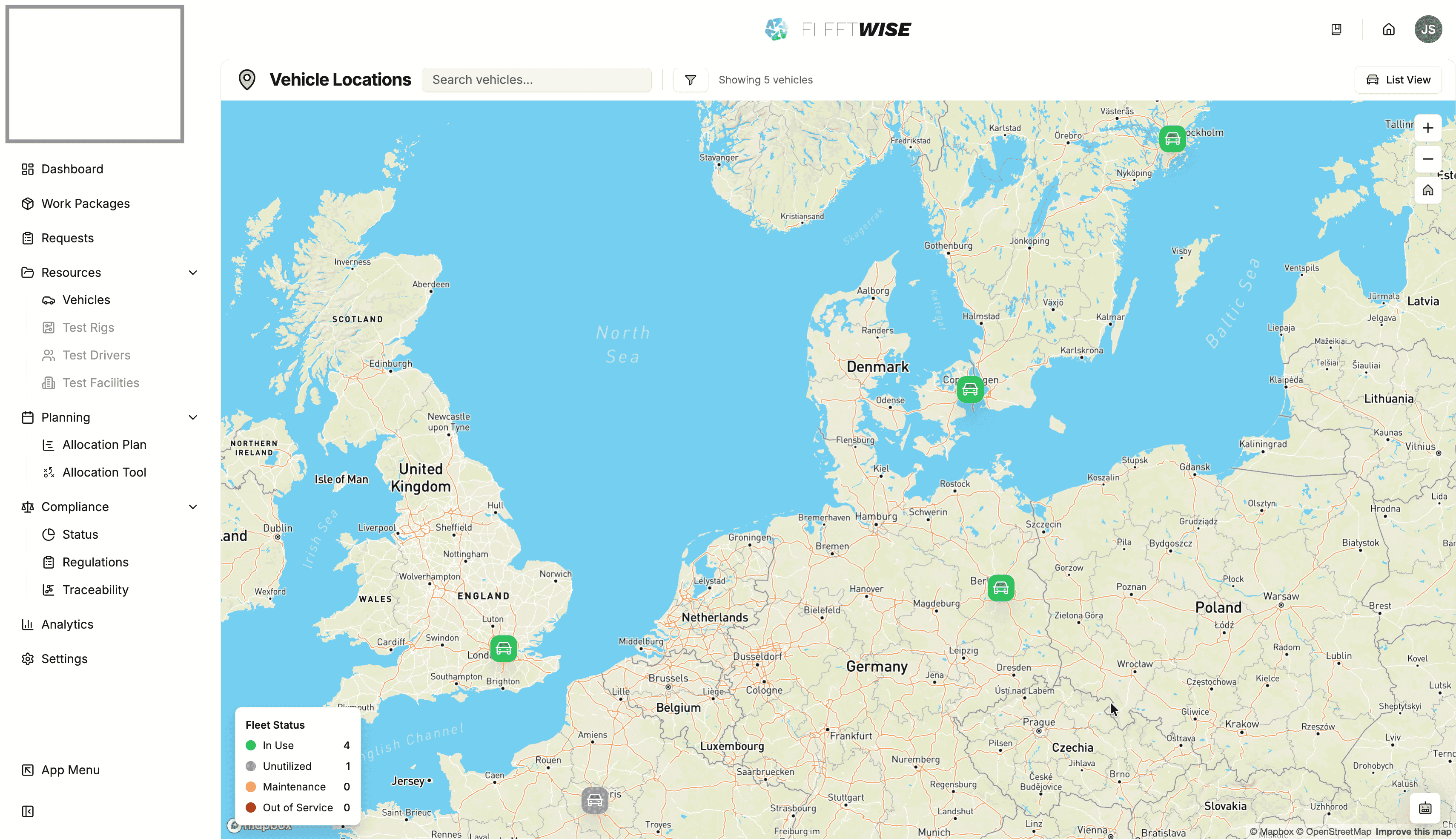Click the Dashboard grid icon

tap(28, 169)
